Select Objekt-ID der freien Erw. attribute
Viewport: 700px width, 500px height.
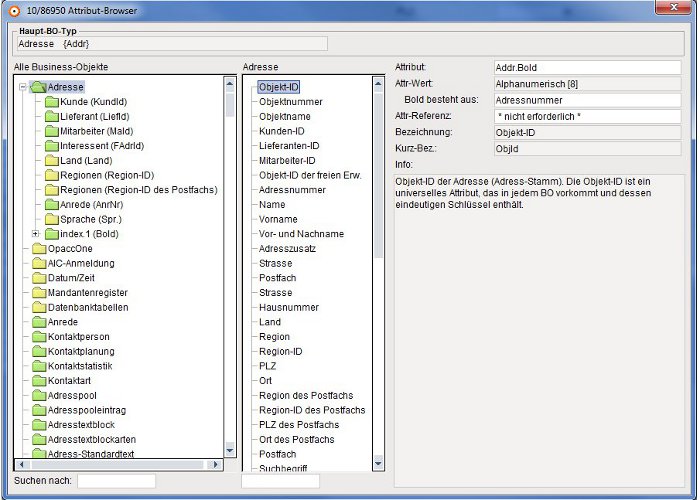(x=310, y=175)
